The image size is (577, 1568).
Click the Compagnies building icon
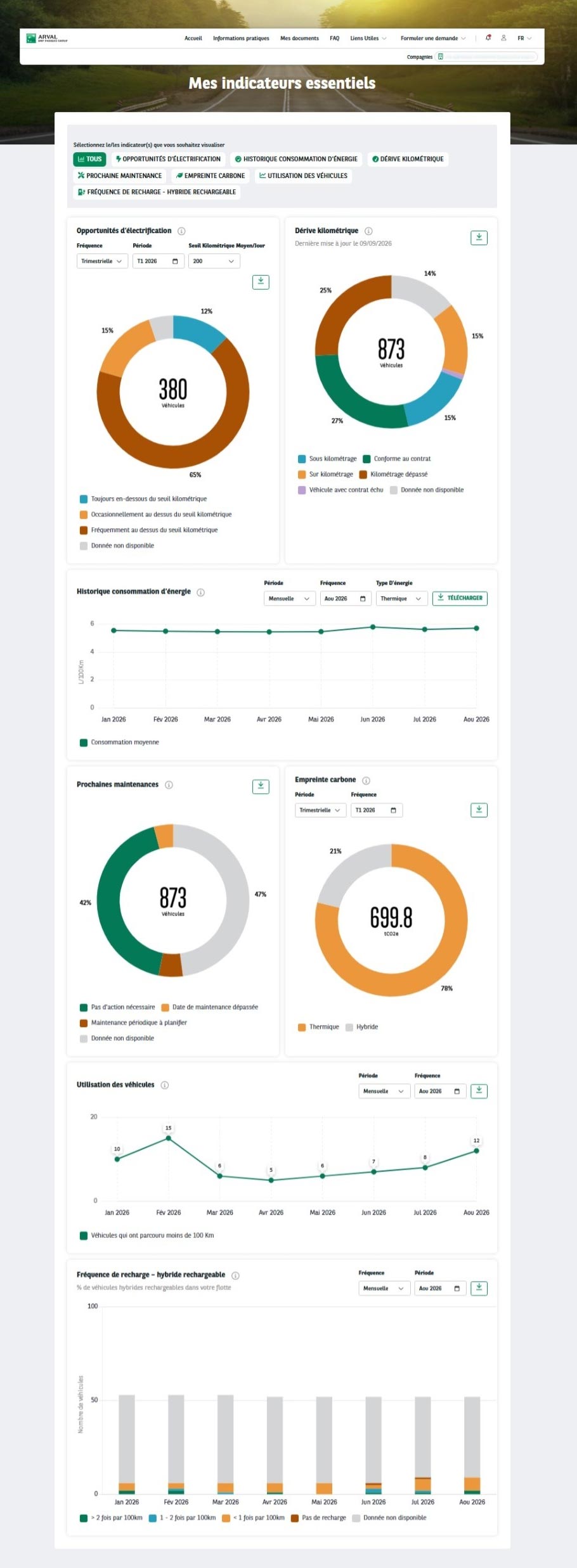(441, 56)
